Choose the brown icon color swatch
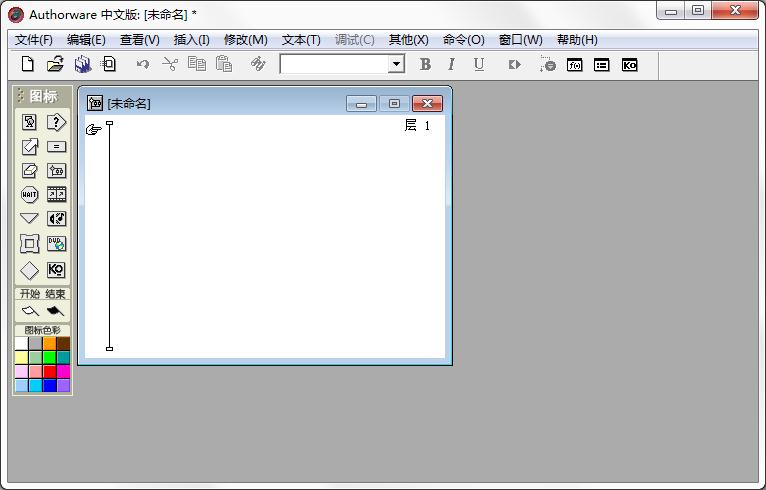The image size is (766, 490). coord(64,343)
